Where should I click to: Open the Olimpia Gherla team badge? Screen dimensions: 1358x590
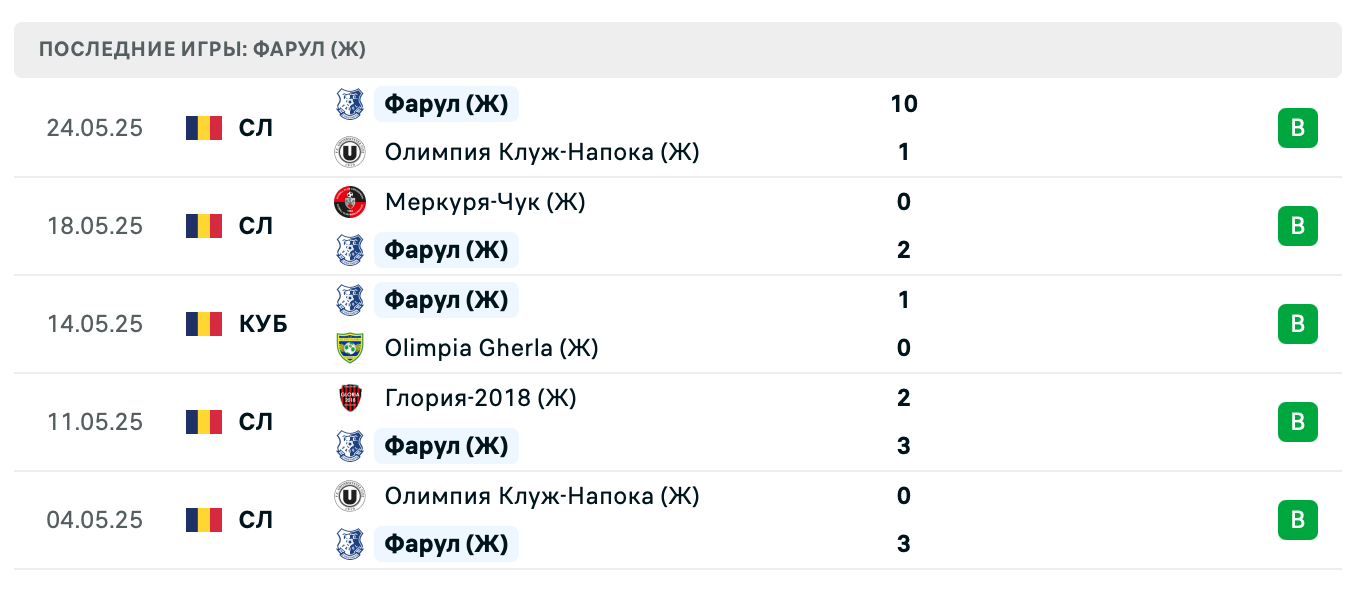click(x=349, y=348)
